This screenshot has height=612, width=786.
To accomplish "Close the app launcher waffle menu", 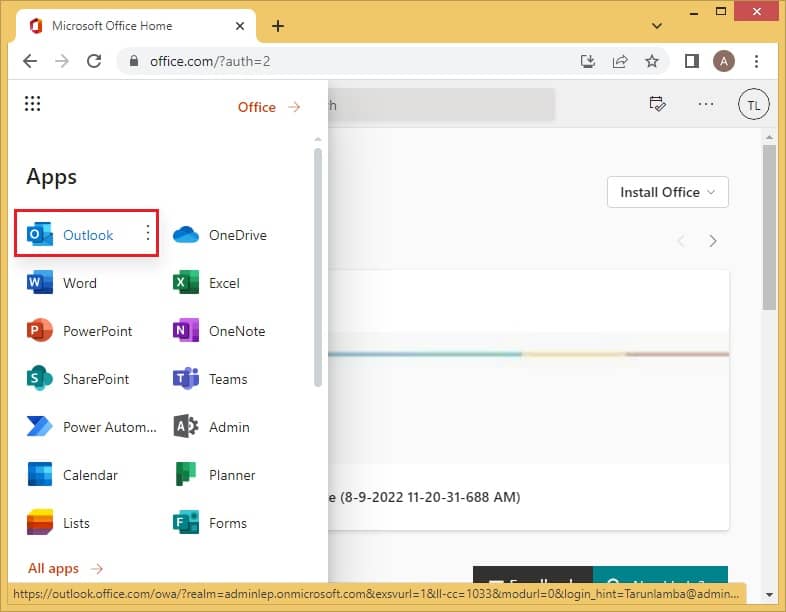I will [33, 104].
